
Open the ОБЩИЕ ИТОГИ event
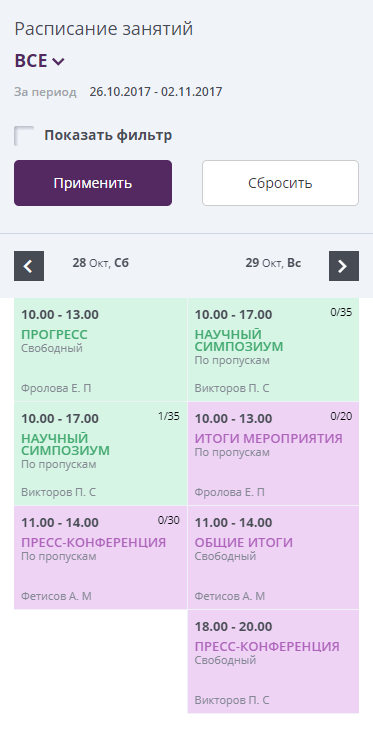[273, 557]
